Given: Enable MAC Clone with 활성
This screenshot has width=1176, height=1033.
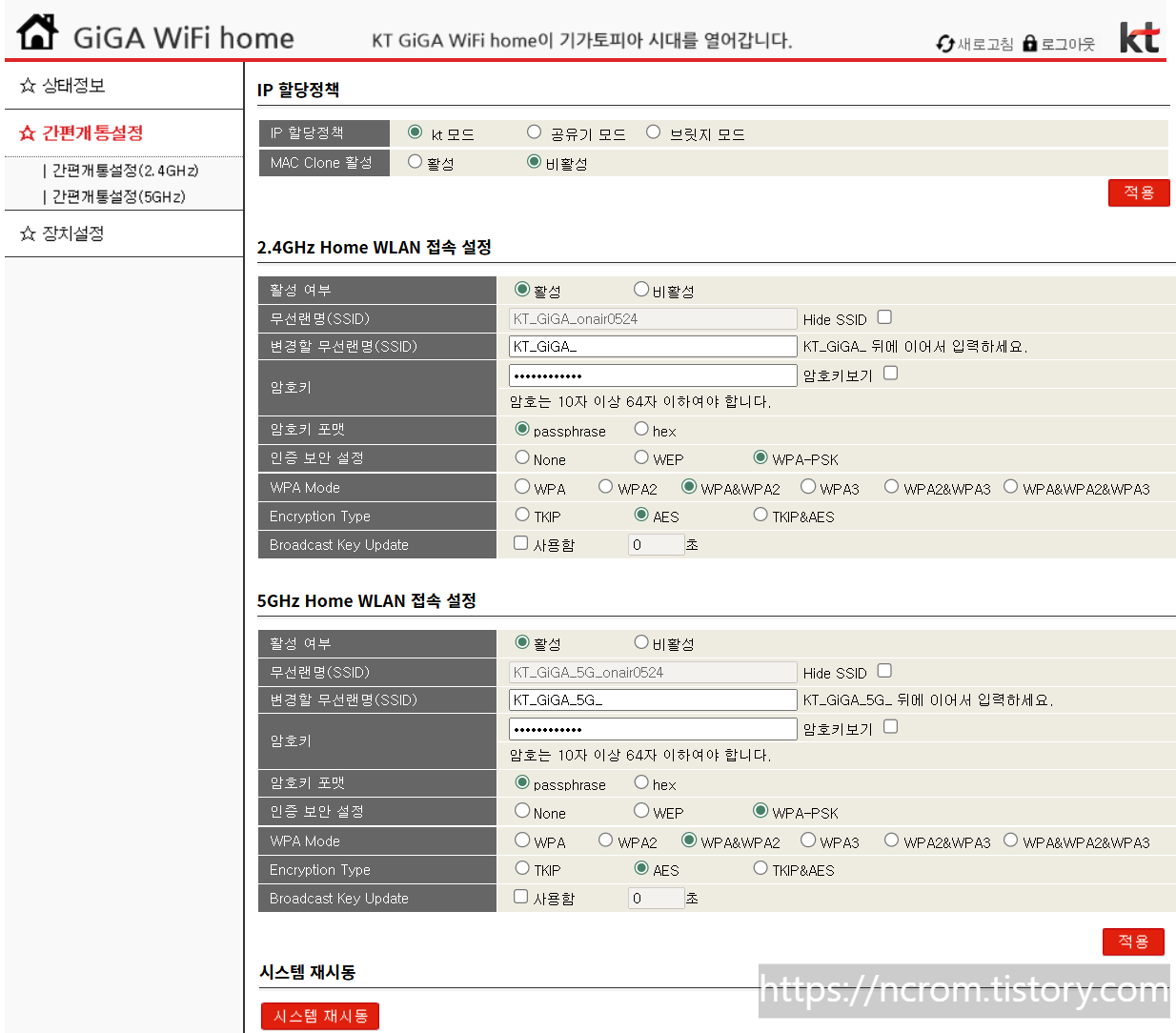Looking at the screenshot, I should [x=416, y=162].
